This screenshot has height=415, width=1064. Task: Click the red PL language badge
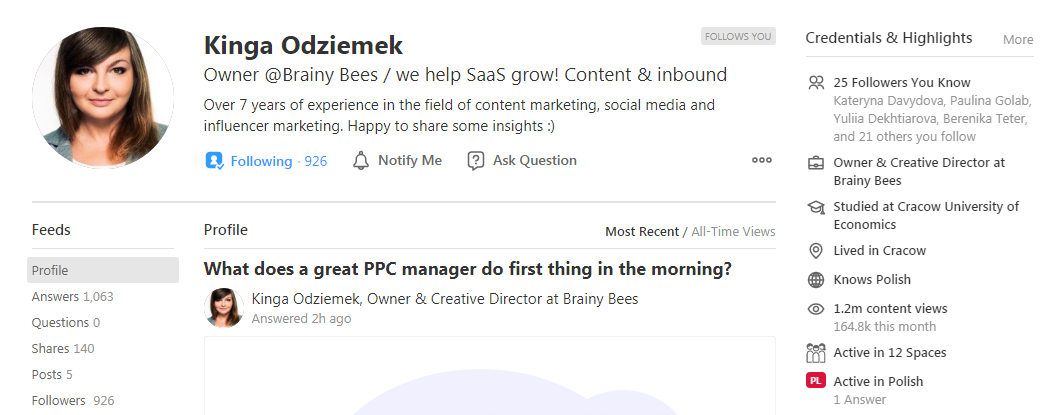click(x=816, y=381)
